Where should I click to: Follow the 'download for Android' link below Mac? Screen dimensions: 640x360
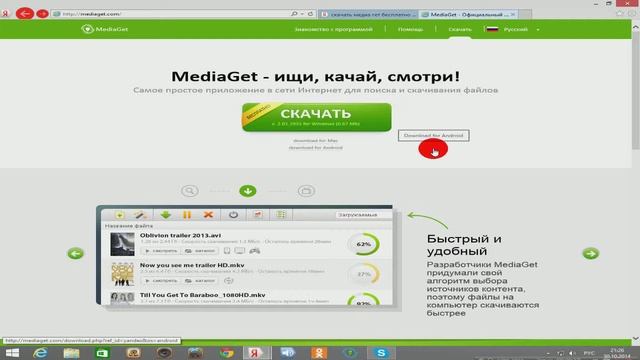coord(316,148)
